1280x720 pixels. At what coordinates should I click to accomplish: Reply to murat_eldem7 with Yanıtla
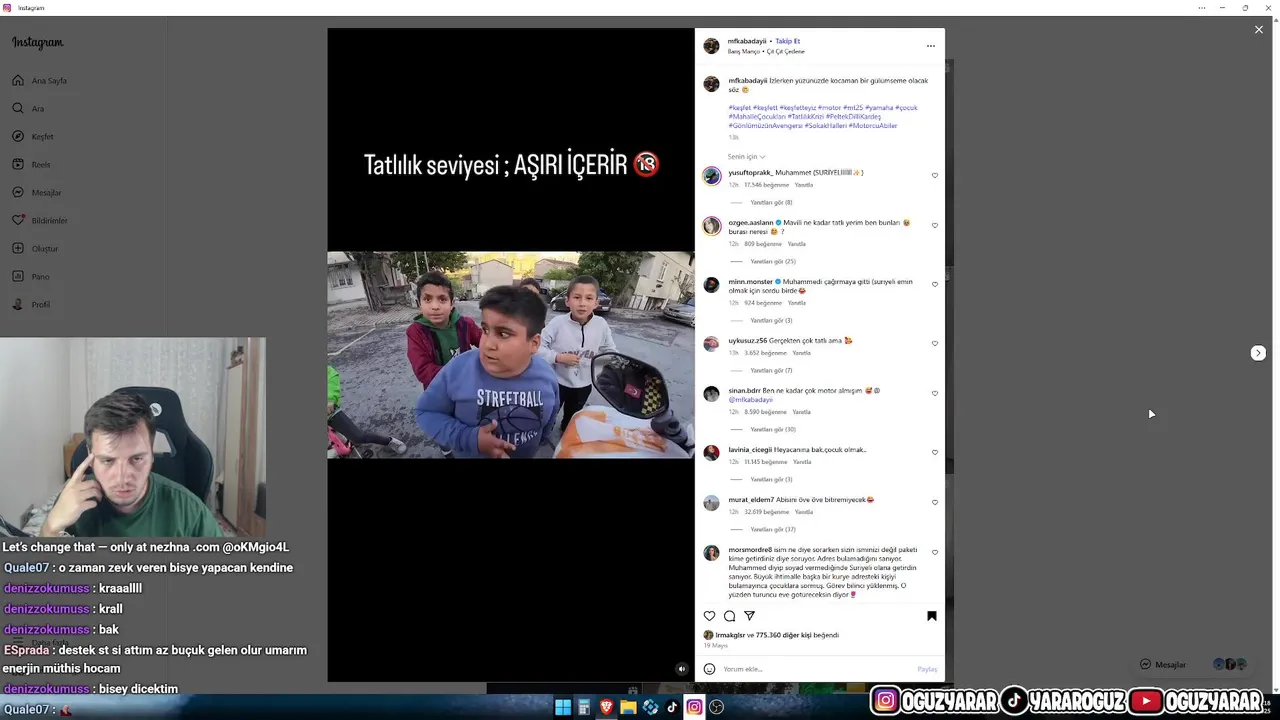click(804, 512)
